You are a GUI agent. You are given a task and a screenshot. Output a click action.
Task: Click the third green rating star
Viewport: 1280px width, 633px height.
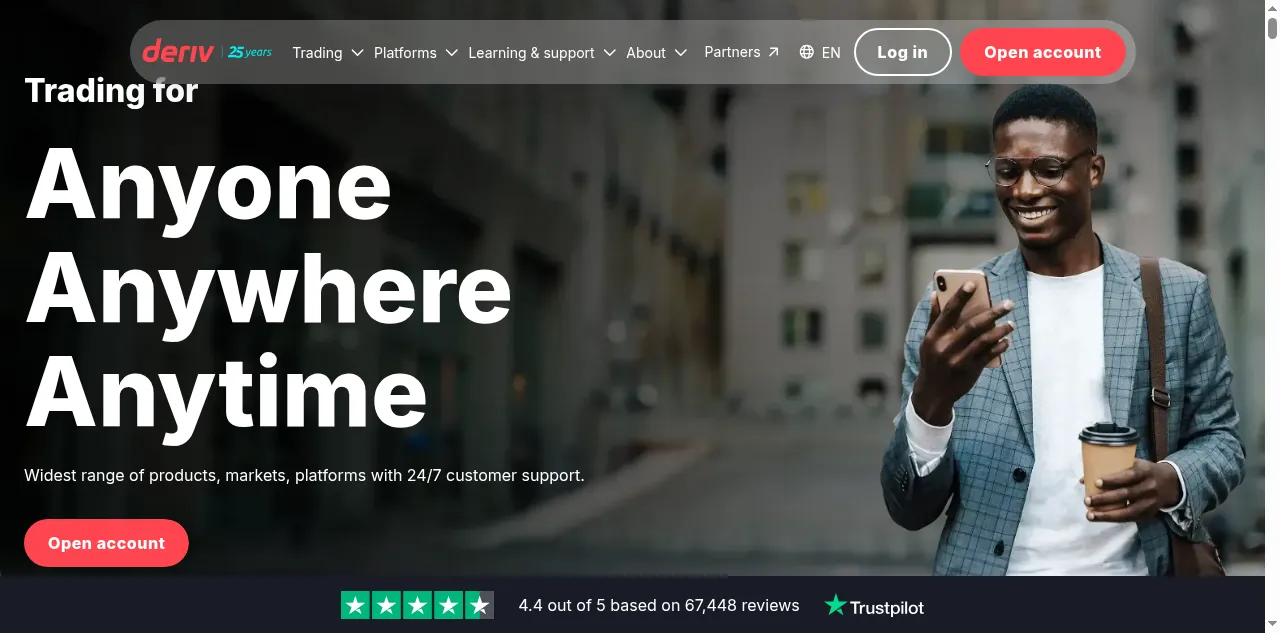point(417,605)
